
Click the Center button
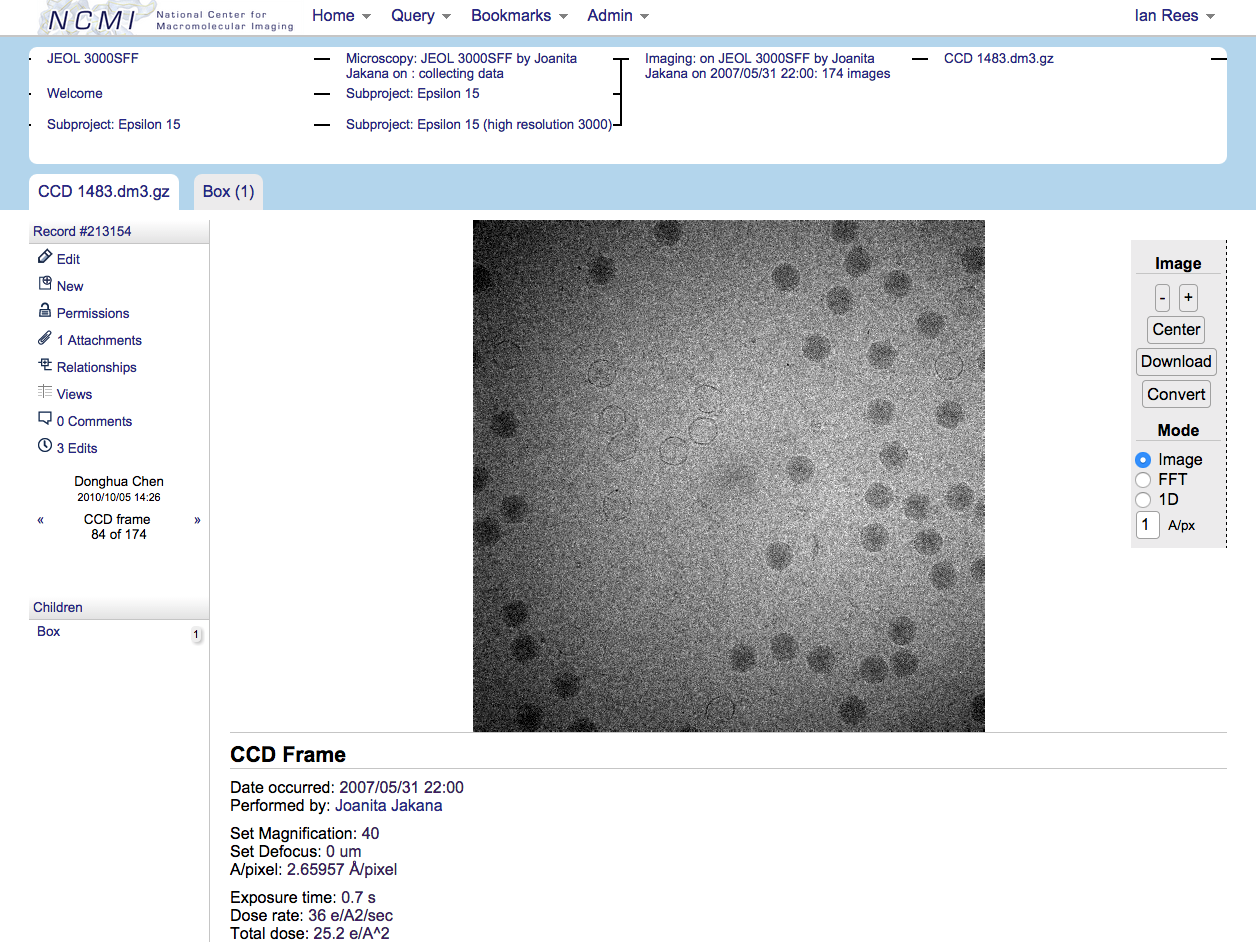point(1176,330)
